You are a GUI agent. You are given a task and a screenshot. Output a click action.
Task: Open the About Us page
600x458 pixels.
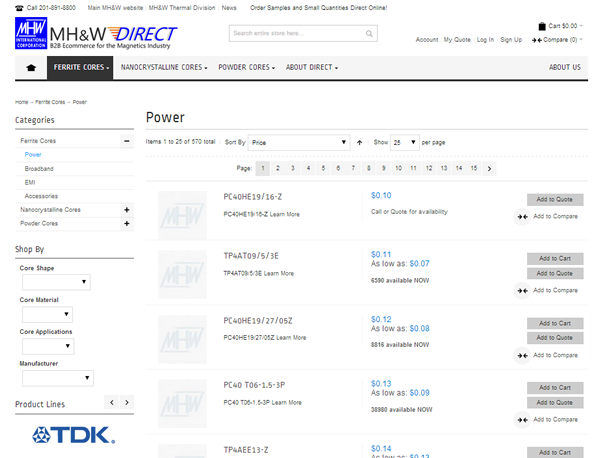click(565, 68)
